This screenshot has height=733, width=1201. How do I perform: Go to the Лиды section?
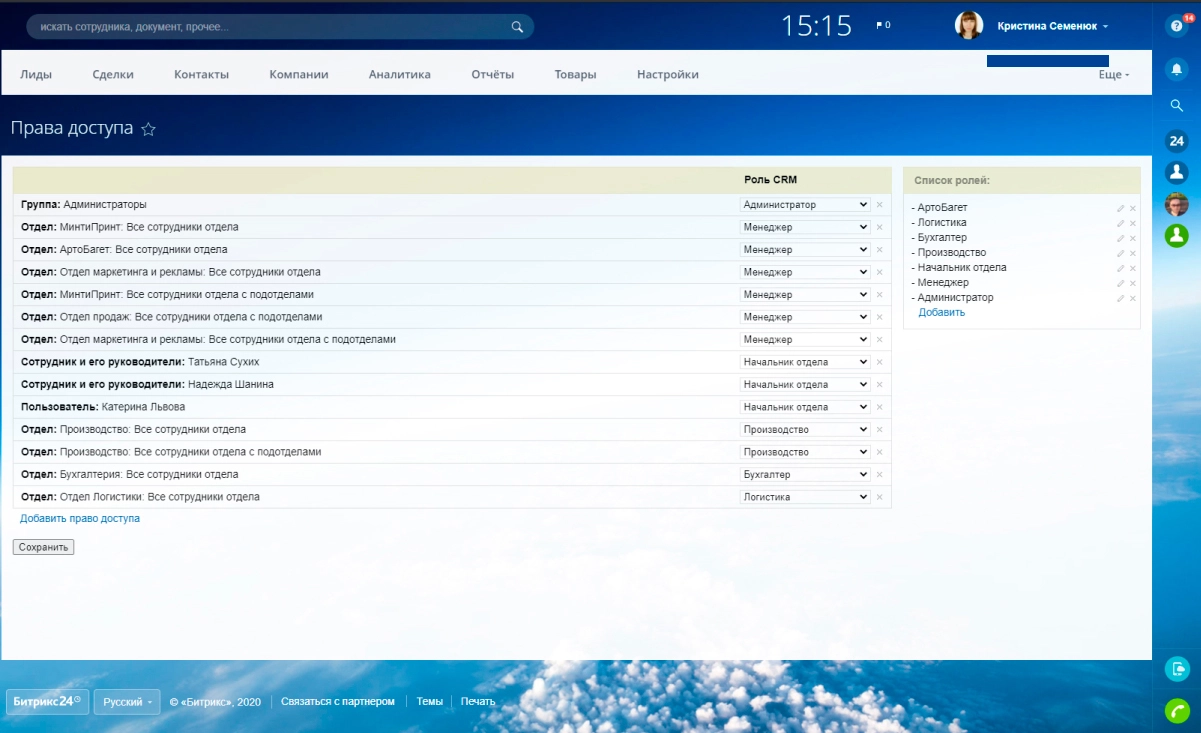(x=36, y=74)
